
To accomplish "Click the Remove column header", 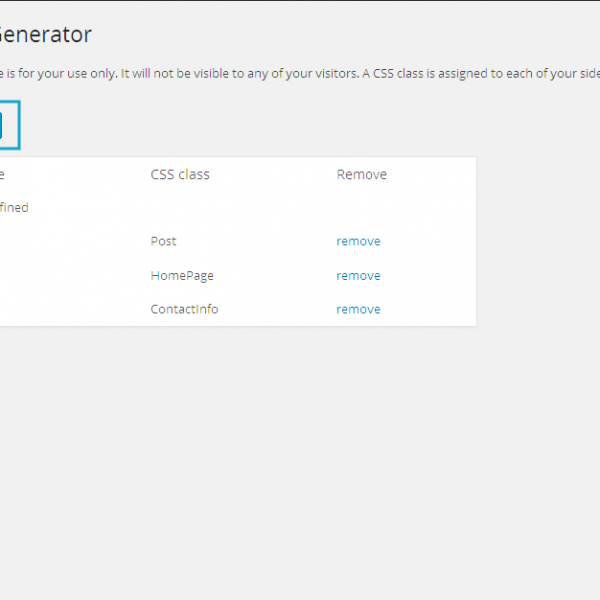I will pyautogui.click(x=361, y=174).
